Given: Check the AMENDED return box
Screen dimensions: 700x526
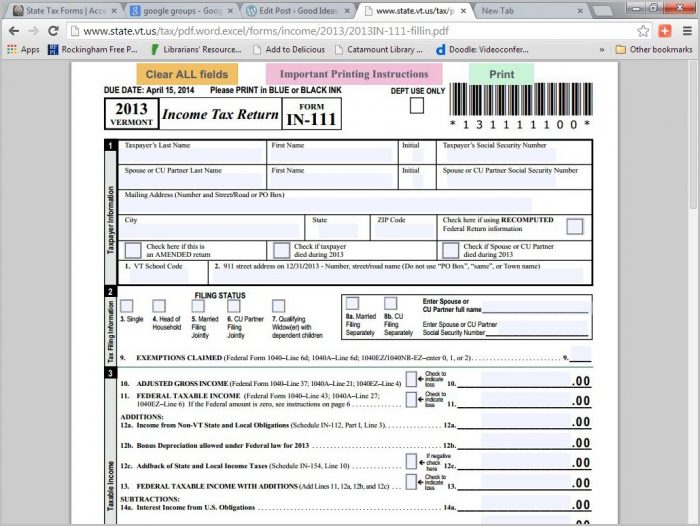Looking at the screenshot, I should click(133, 250).
